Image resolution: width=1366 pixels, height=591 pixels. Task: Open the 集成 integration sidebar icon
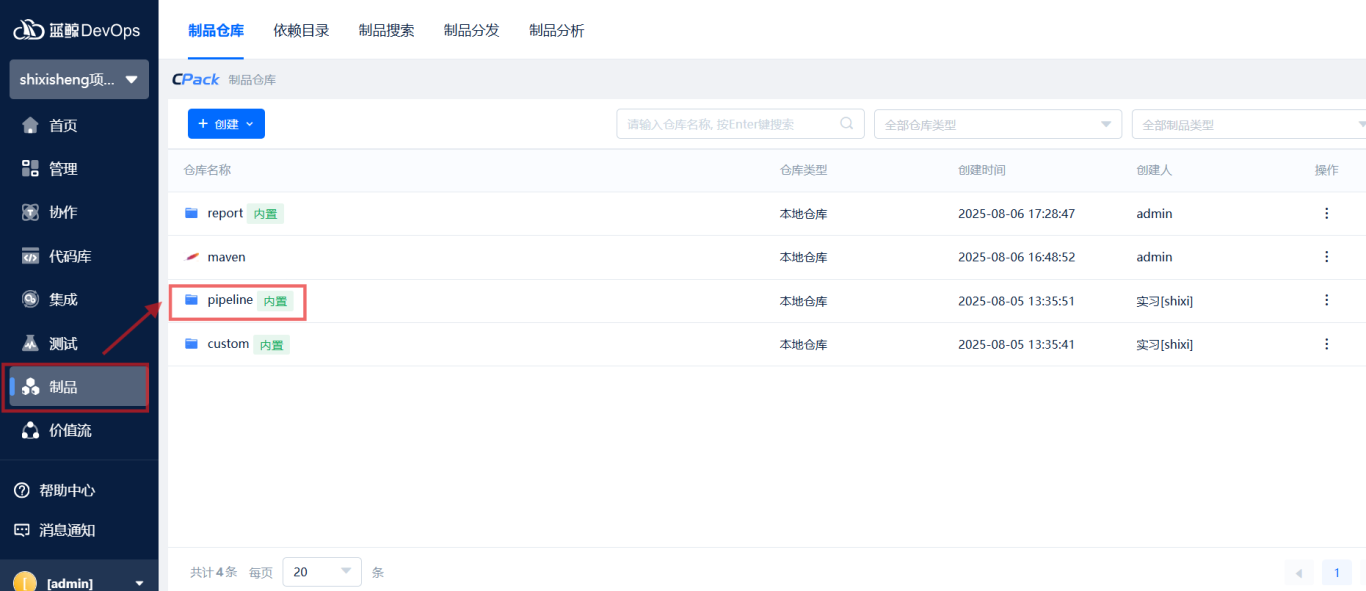pos(30,299)
